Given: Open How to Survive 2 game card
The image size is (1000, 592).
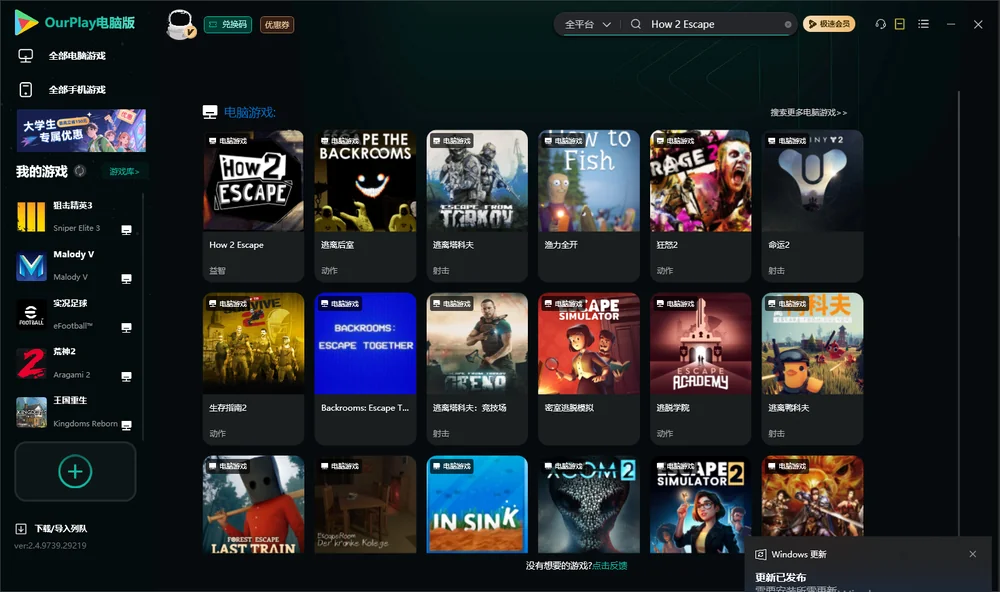Looking at the screenshot, I should point(253,369).
